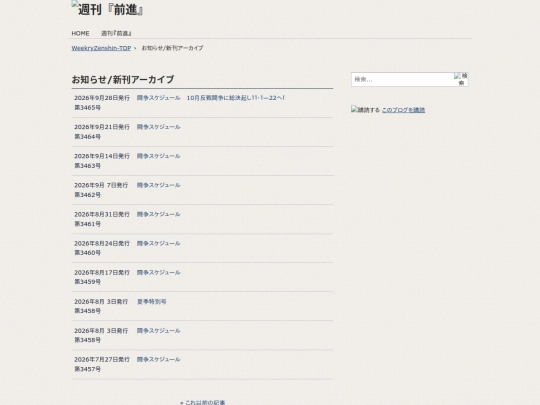The width and height of the screenshot is (540, 405).
Task: Click the お知らせ/新刊アーカイブ breadcrumb text
Action: pyautogui.click(x=172, y=48)
